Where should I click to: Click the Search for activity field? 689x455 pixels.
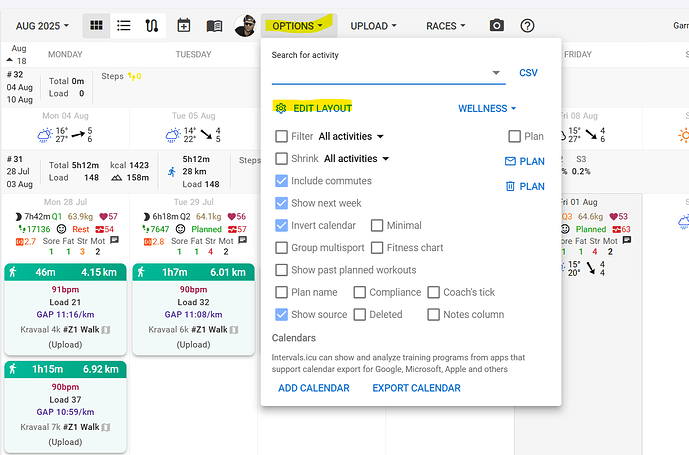(x=381, y=73)
